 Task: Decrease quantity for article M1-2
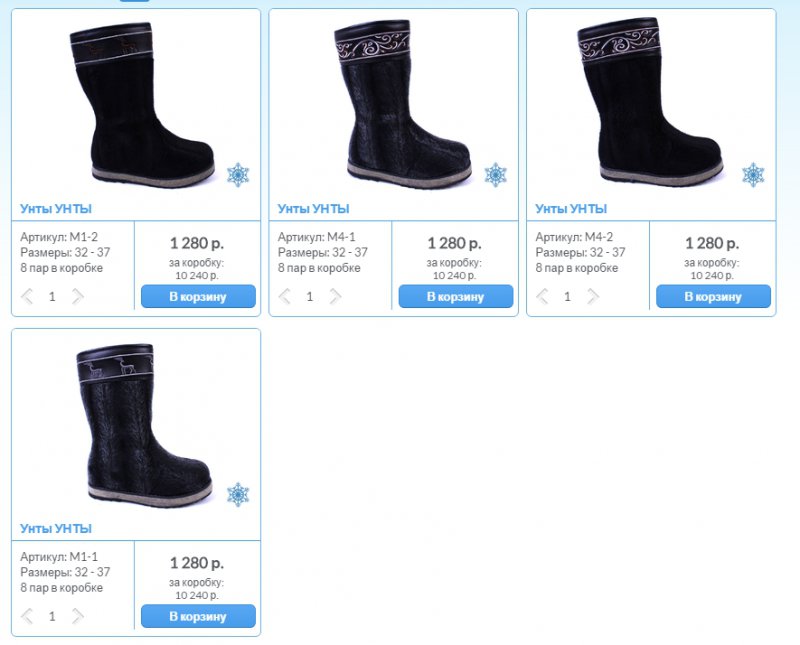(x=27, y=296)
